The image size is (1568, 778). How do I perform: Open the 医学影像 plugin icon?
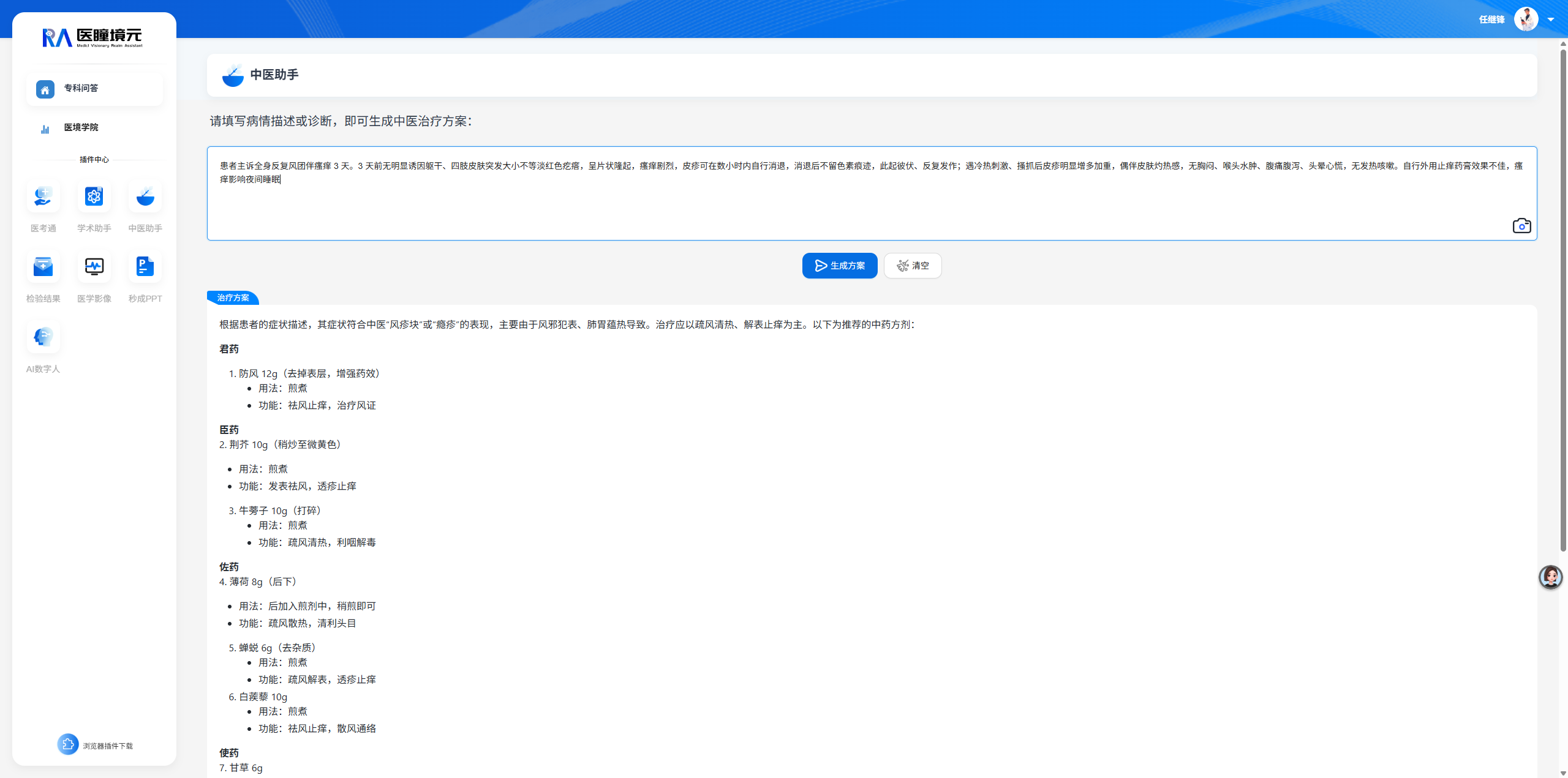[x=94, y=267]
